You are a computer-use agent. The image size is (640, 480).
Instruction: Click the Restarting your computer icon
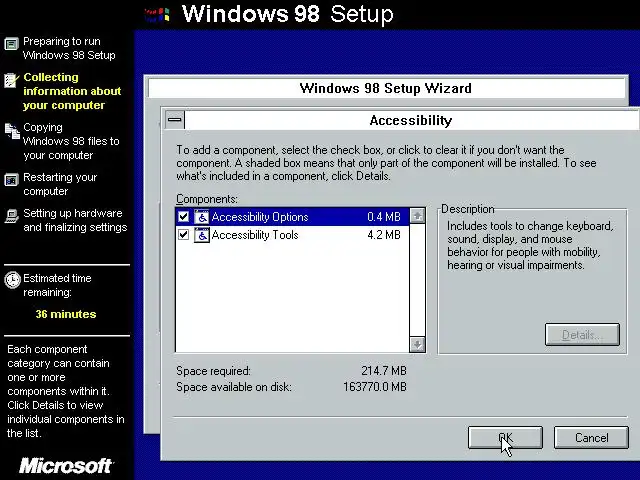[11, 180]
